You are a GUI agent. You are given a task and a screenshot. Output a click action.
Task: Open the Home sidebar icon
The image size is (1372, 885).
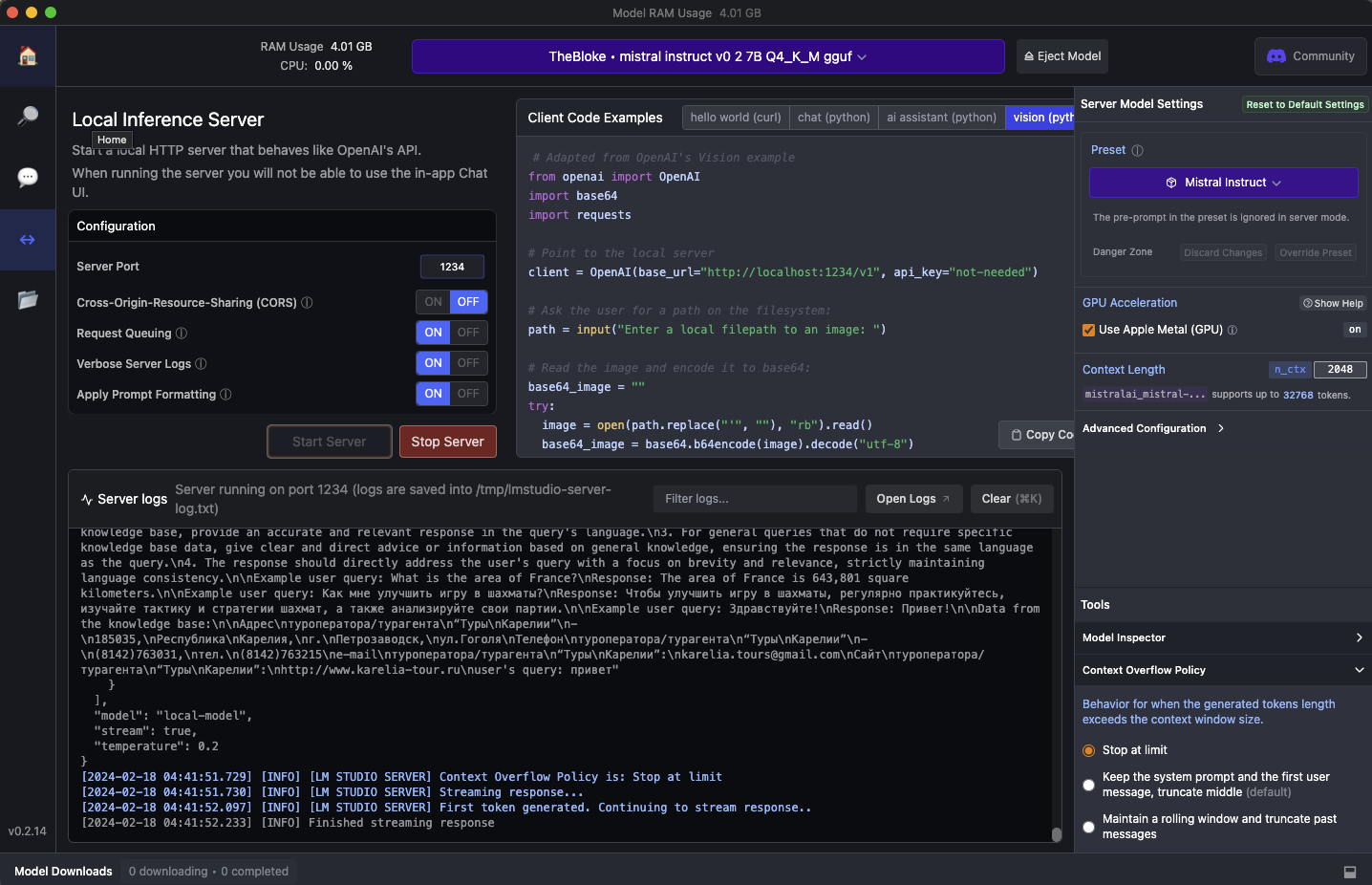pos(28,55)
